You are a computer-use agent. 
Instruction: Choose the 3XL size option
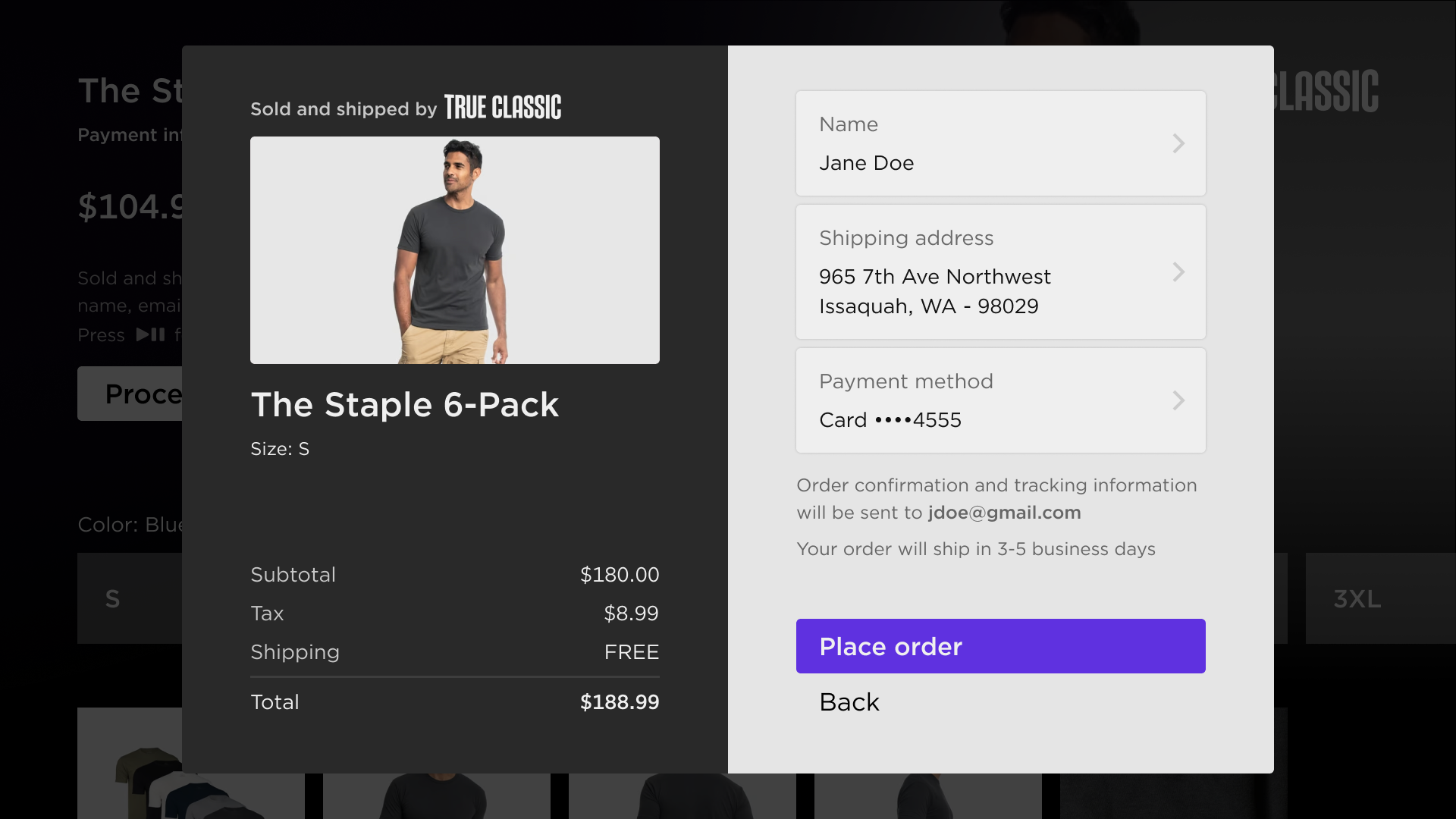[x=1357, y=599]
